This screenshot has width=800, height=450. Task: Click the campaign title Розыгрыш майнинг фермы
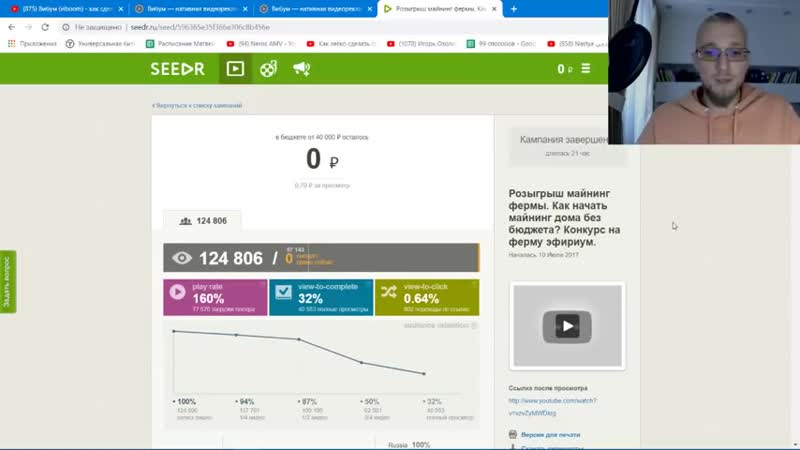[x=564, y=218]
